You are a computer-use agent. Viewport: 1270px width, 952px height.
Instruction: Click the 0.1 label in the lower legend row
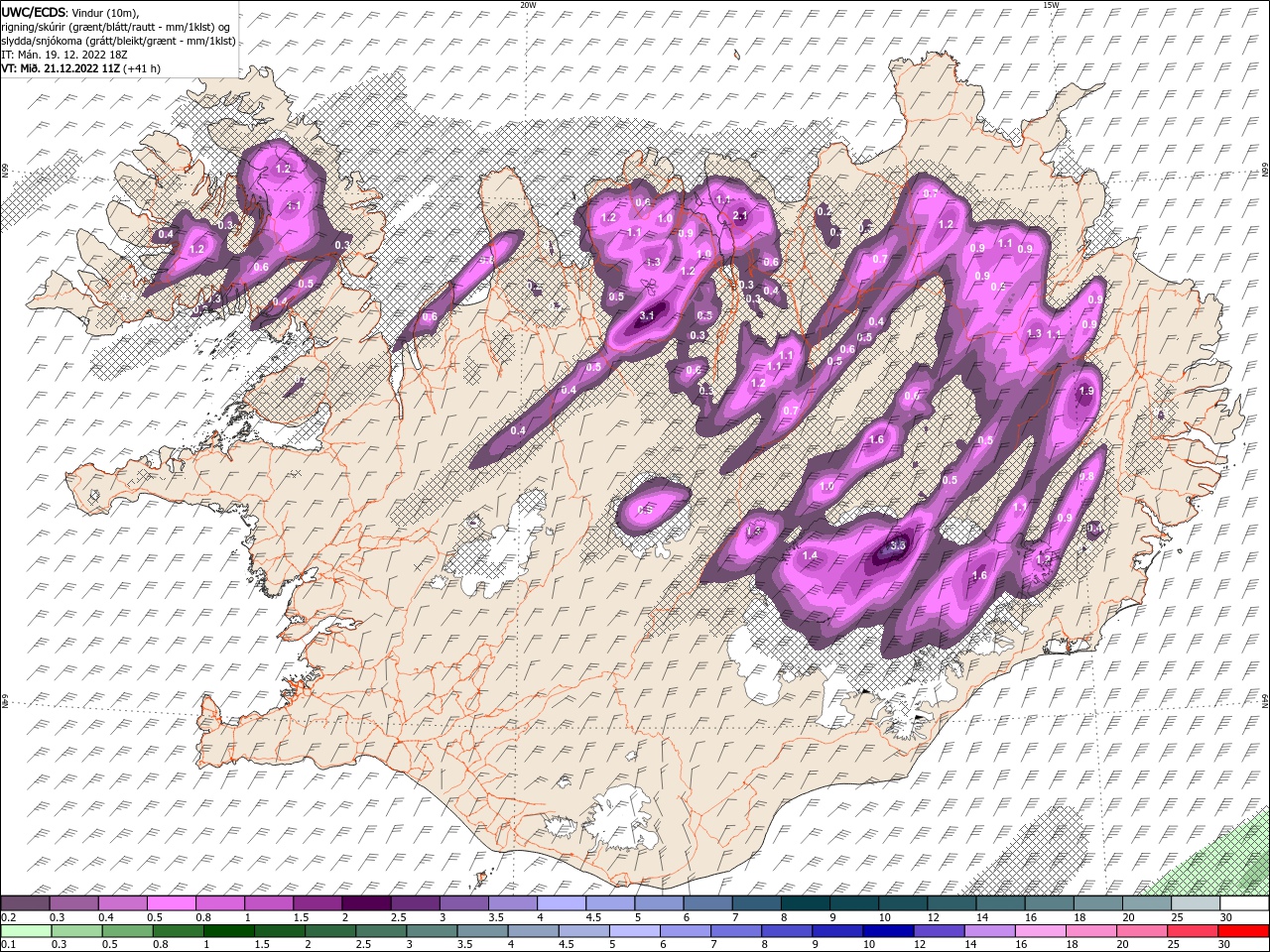point(9,945)
